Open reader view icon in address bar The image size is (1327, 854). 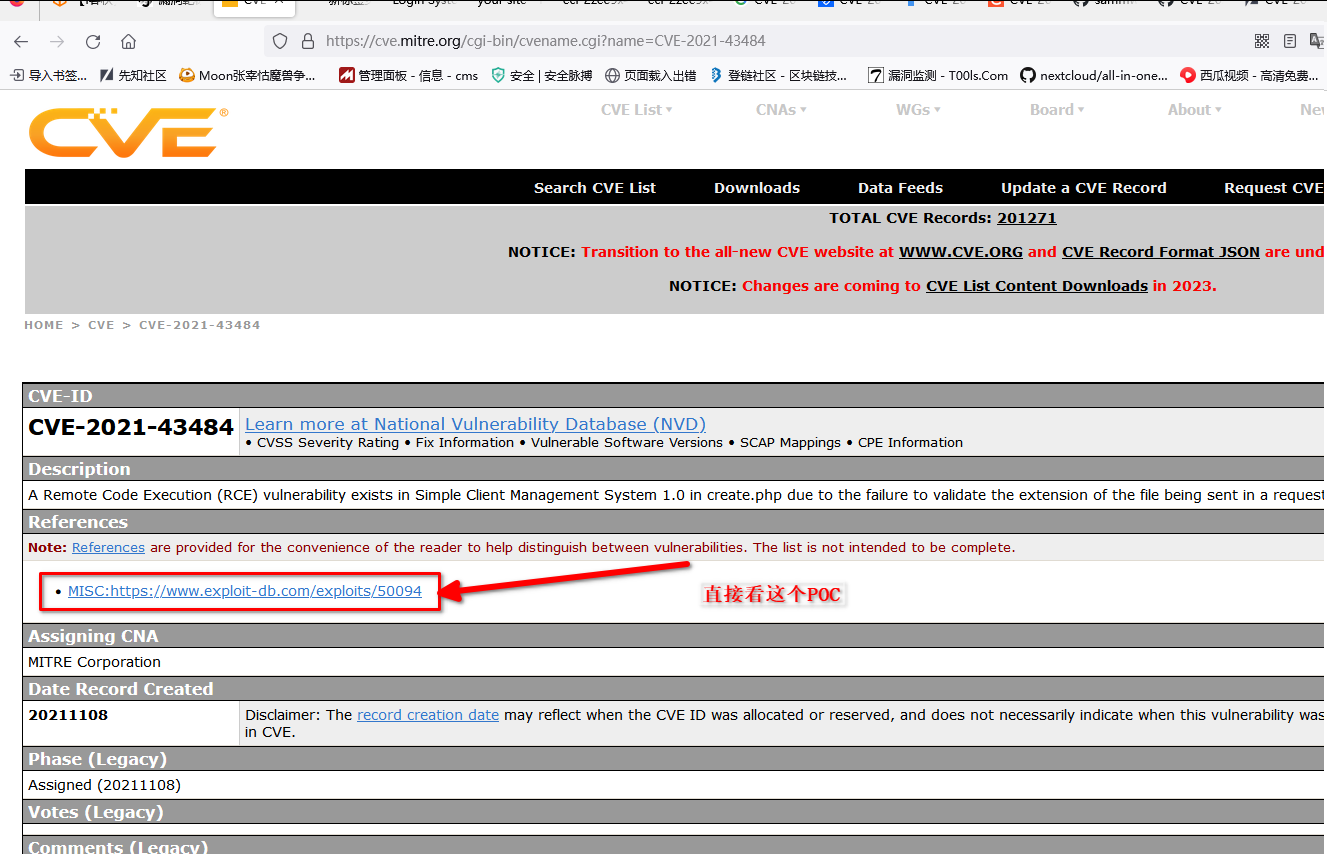1290,41
